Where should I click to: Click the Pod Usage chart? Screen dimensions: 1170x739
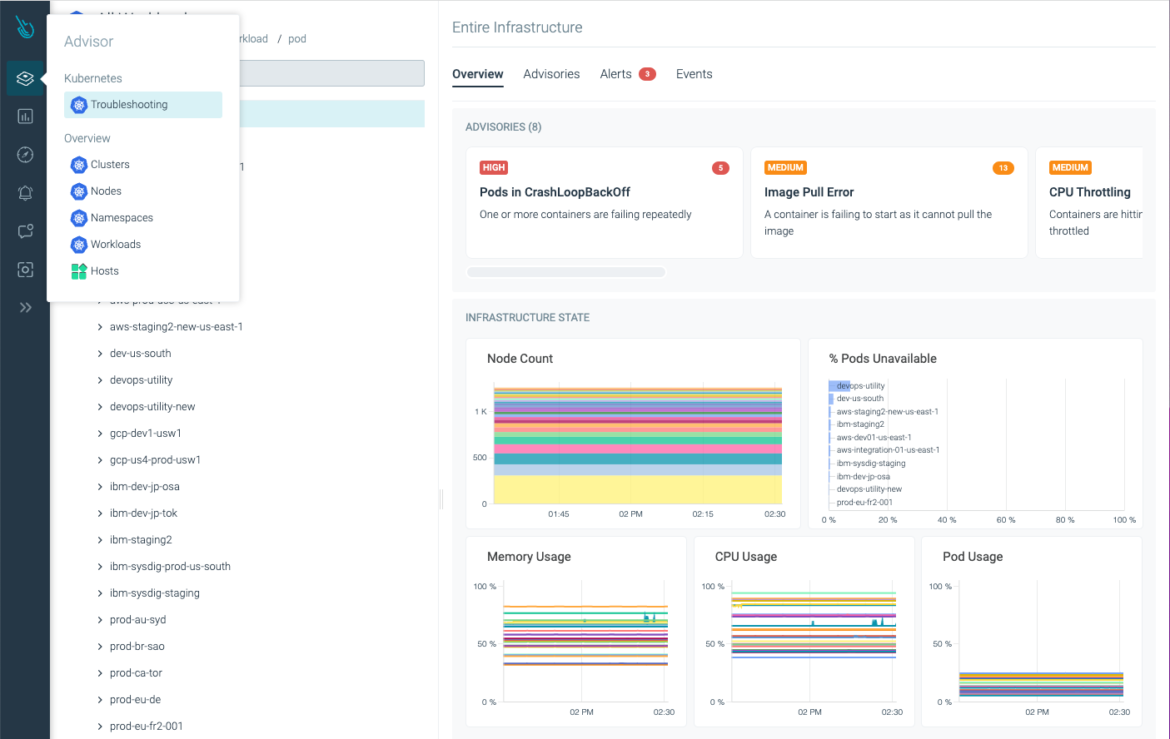click(1032, 632)
